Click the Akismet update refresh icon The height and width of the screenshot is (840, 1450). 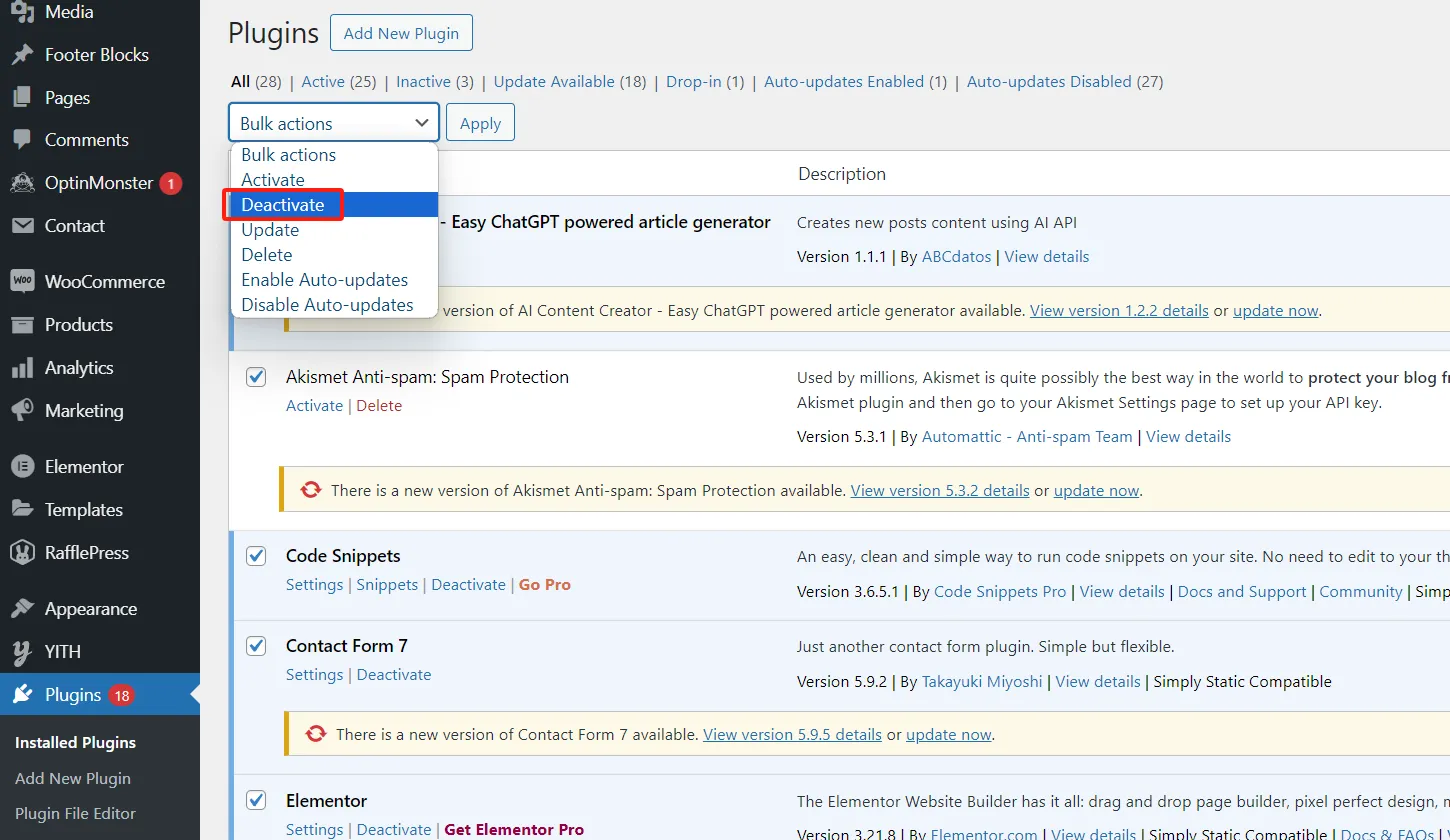point(311,490)
